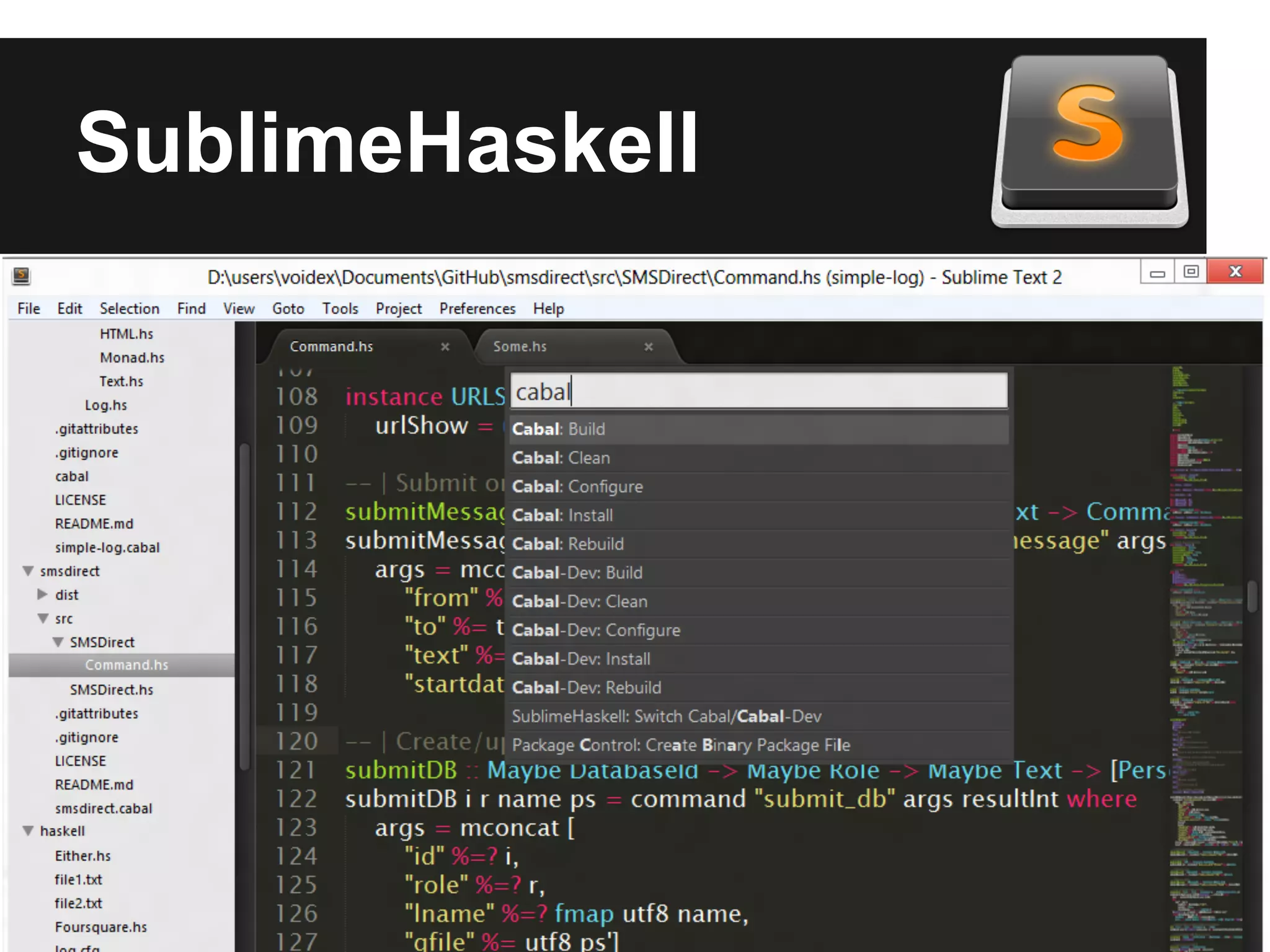Click line number 122 in the gutter
This screenshot has width=1270, height=952.
pyautogui.click(x=296, y=799)
